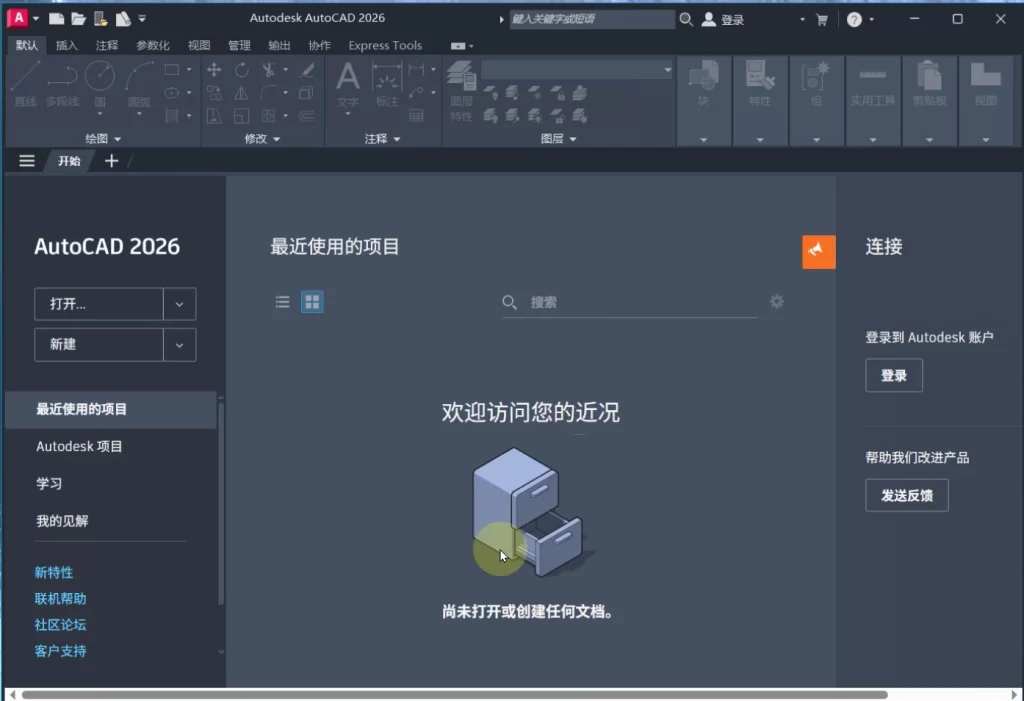Switch to the Express Tools ribbon tab

(x=385, y=45)
